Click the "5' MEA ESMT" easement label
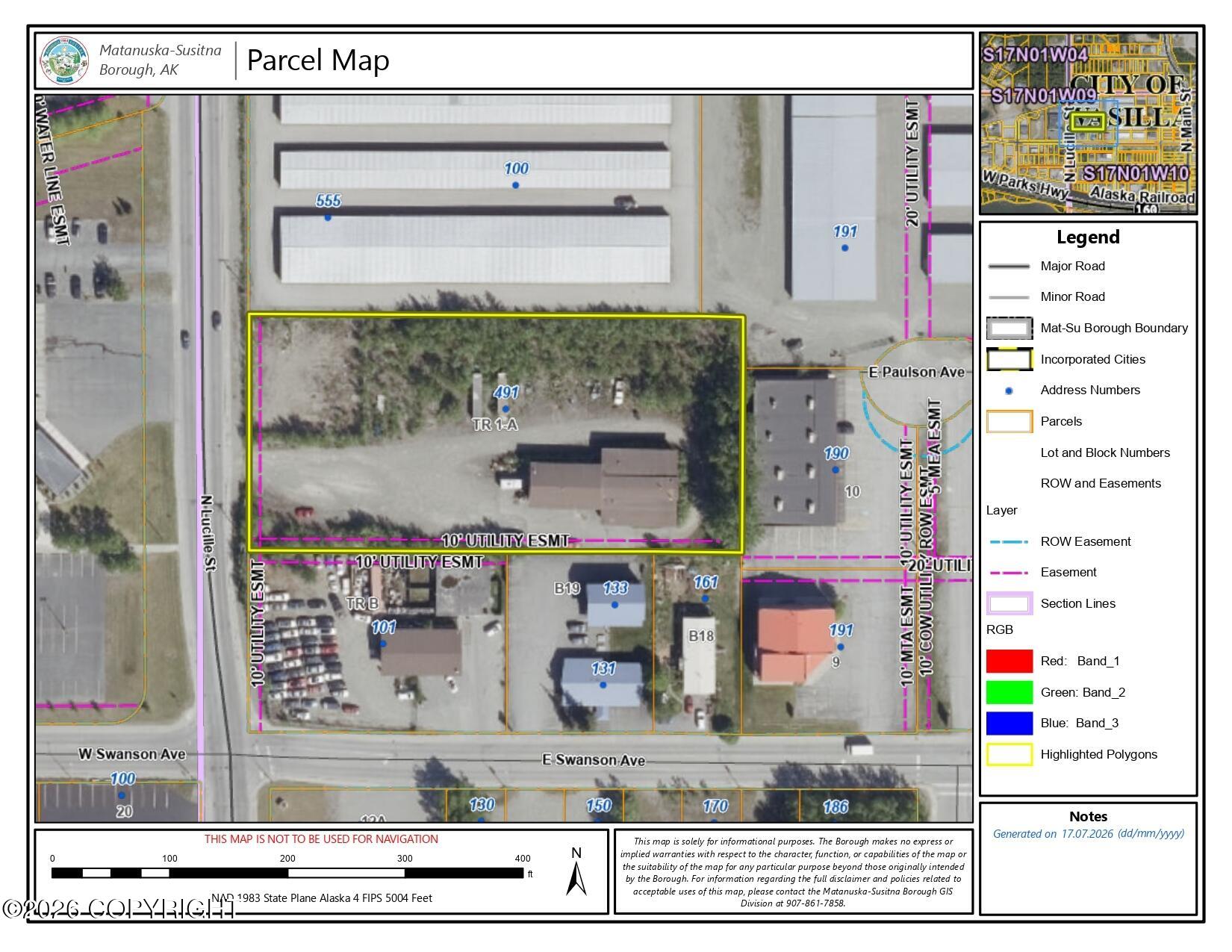Viewport: 1232px width, 952px height. point(935,447)
